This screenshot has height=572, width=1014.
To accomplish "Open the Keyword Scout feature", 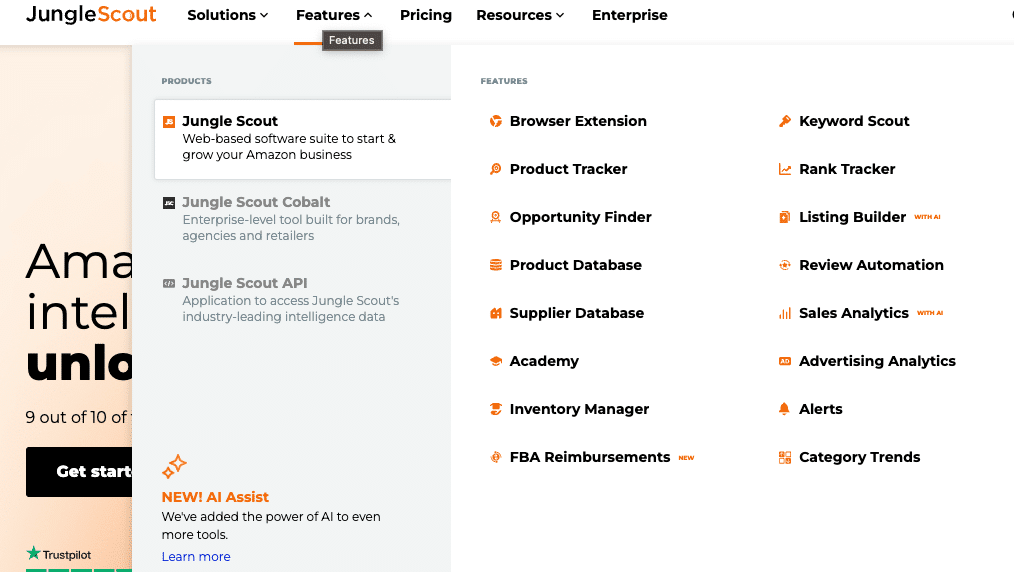I will click(854, 121).
